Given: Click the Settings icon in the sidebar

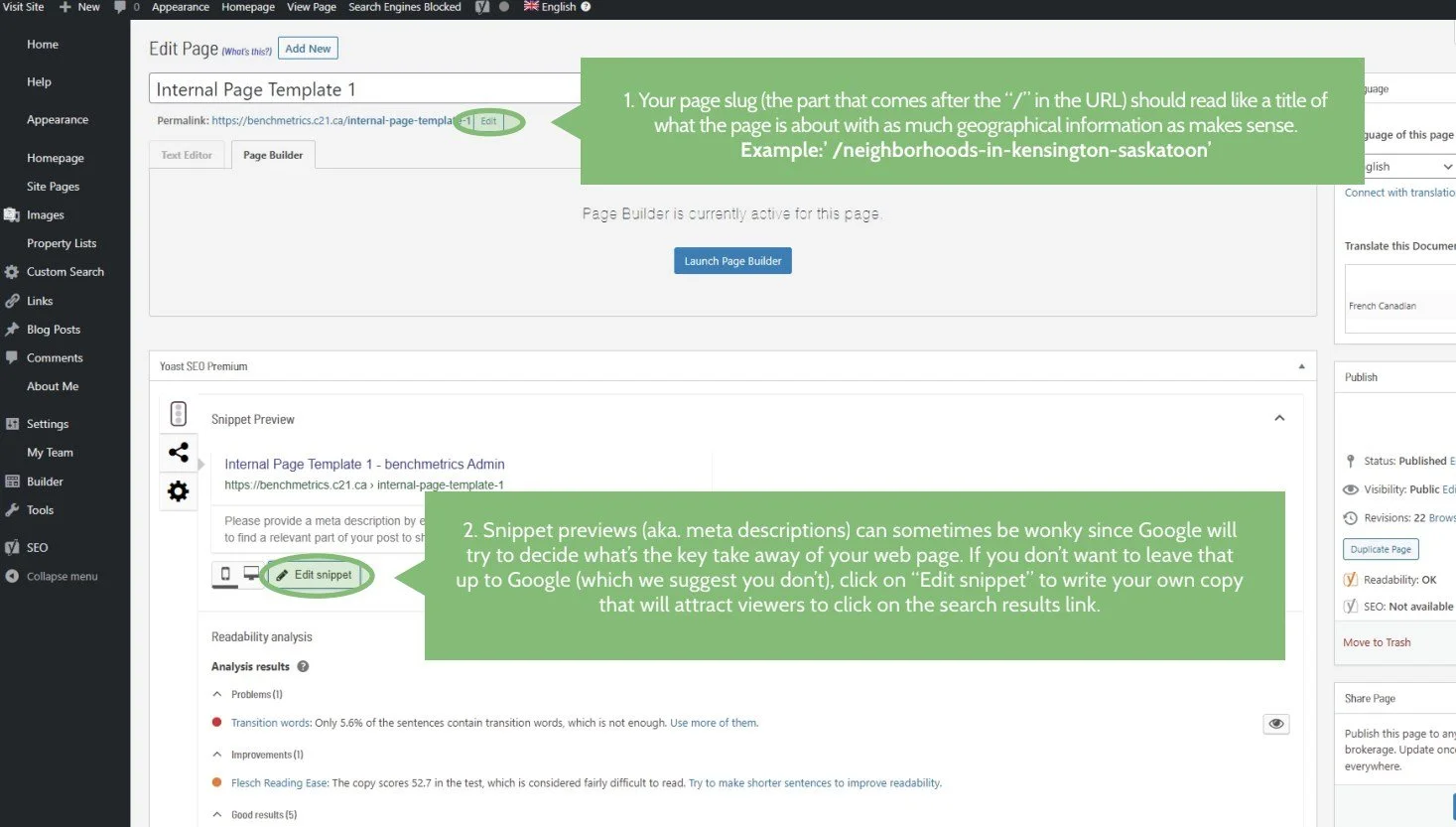Looking at the screenshot, I should (12, 424).
